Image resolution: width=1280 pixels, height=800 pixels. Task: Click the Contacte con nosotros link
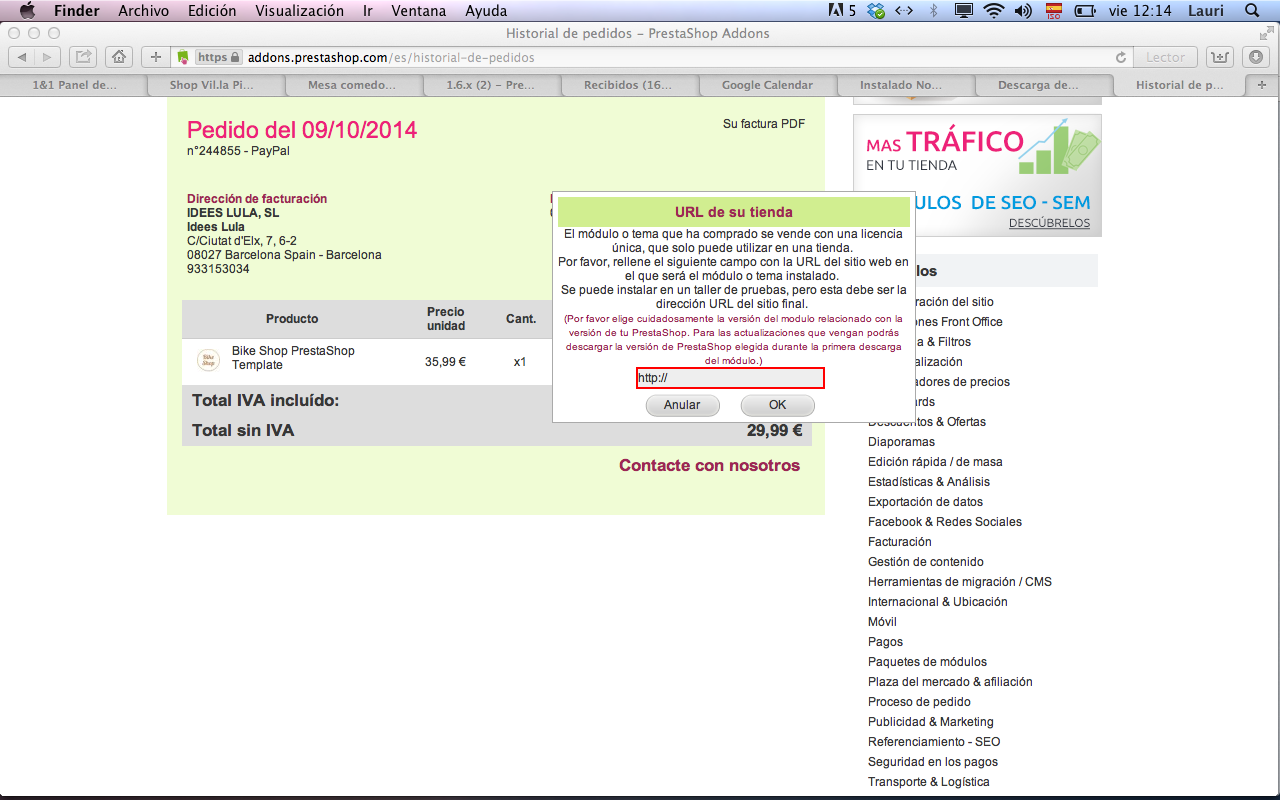tap(709, 465)
